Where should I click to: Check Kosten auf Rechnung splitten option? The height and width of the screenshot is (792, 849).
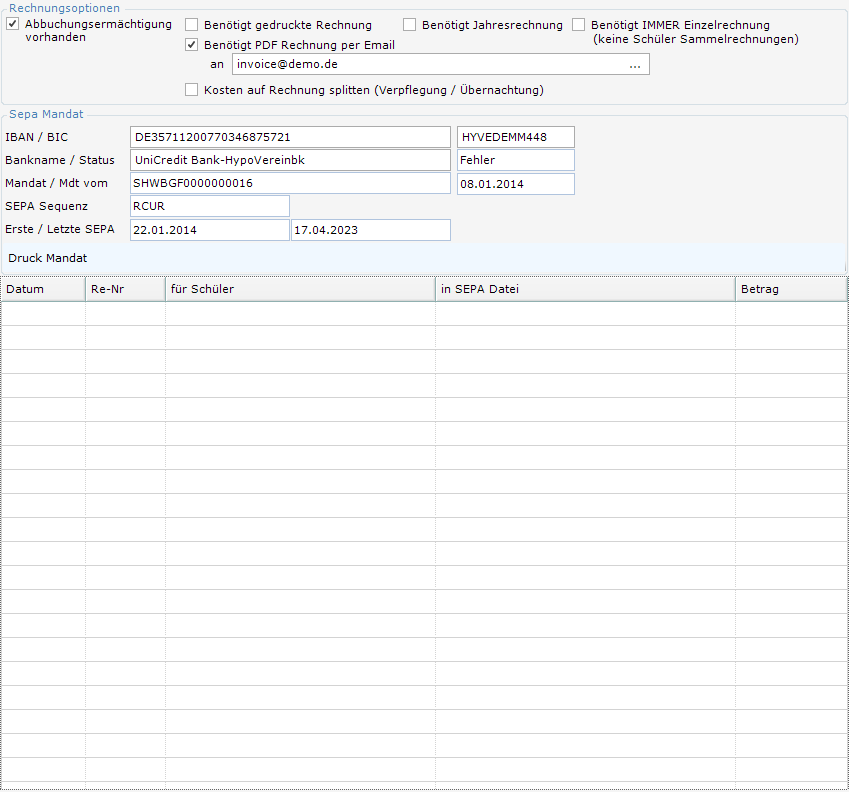[x=191, y=90]
